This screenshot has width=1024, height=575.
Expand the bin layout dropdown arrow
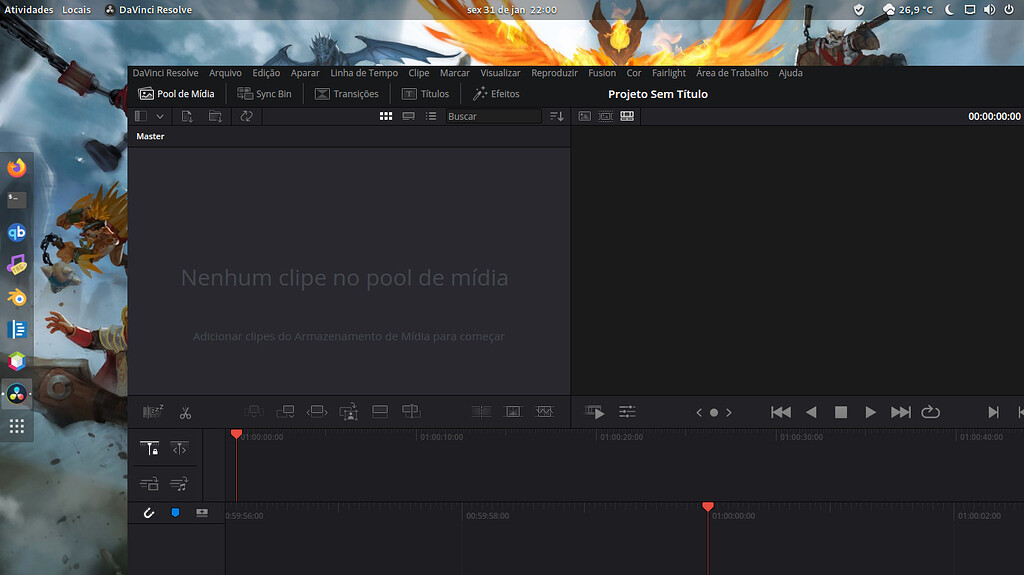pos(159,116)
